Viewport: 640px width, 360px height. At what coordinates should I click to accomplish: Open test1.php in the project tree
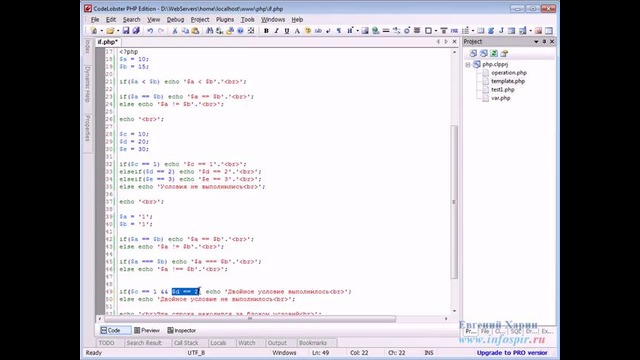coord(503,90)
